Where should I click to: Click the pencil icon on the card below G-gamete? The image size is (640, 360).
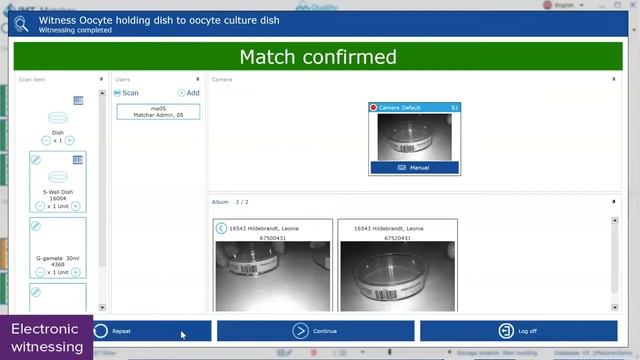click(x=36, y=292)
